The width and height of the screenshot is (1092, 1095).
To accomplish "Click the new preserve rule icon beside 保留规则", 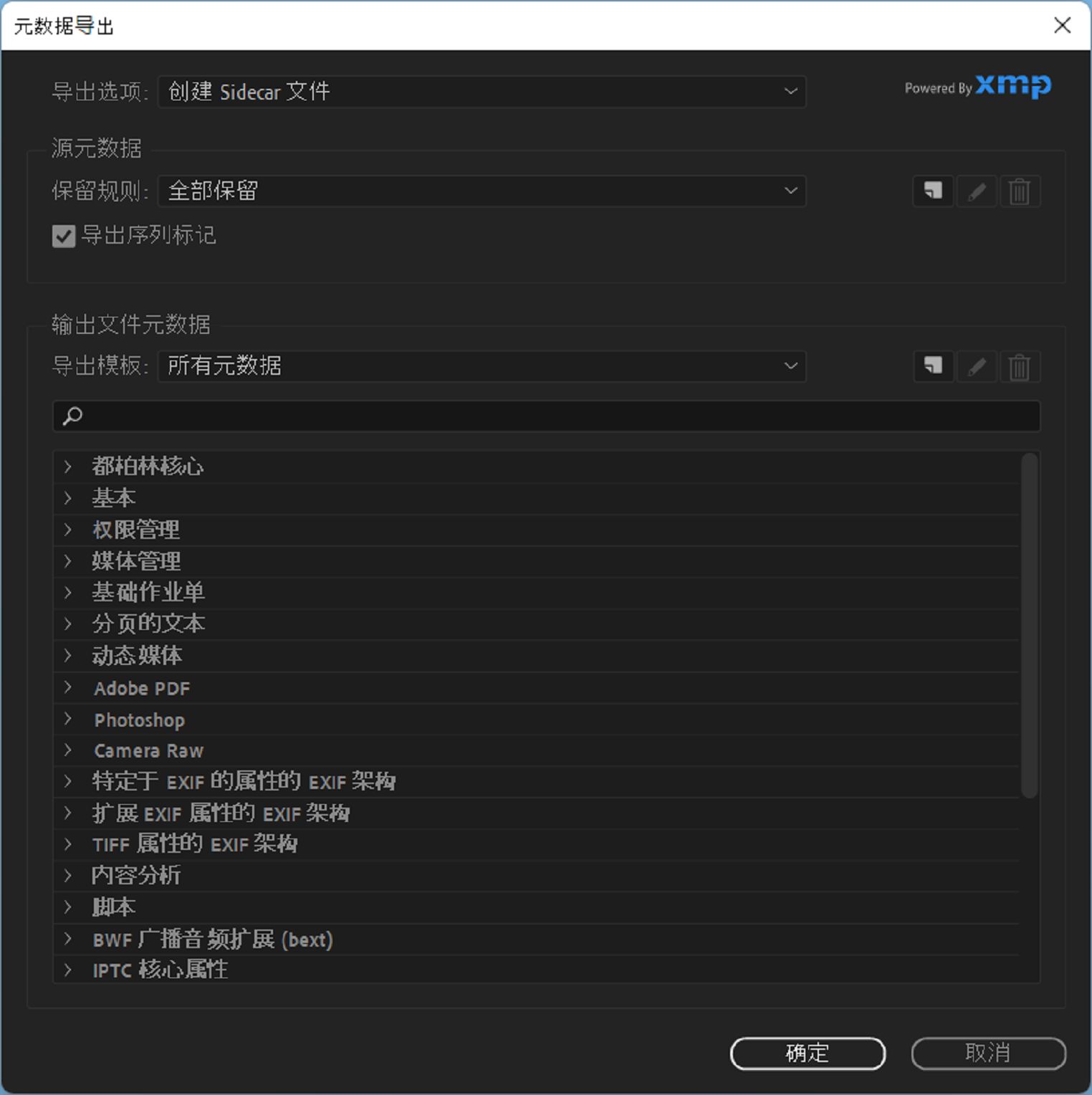I will (x=932, y=191).
